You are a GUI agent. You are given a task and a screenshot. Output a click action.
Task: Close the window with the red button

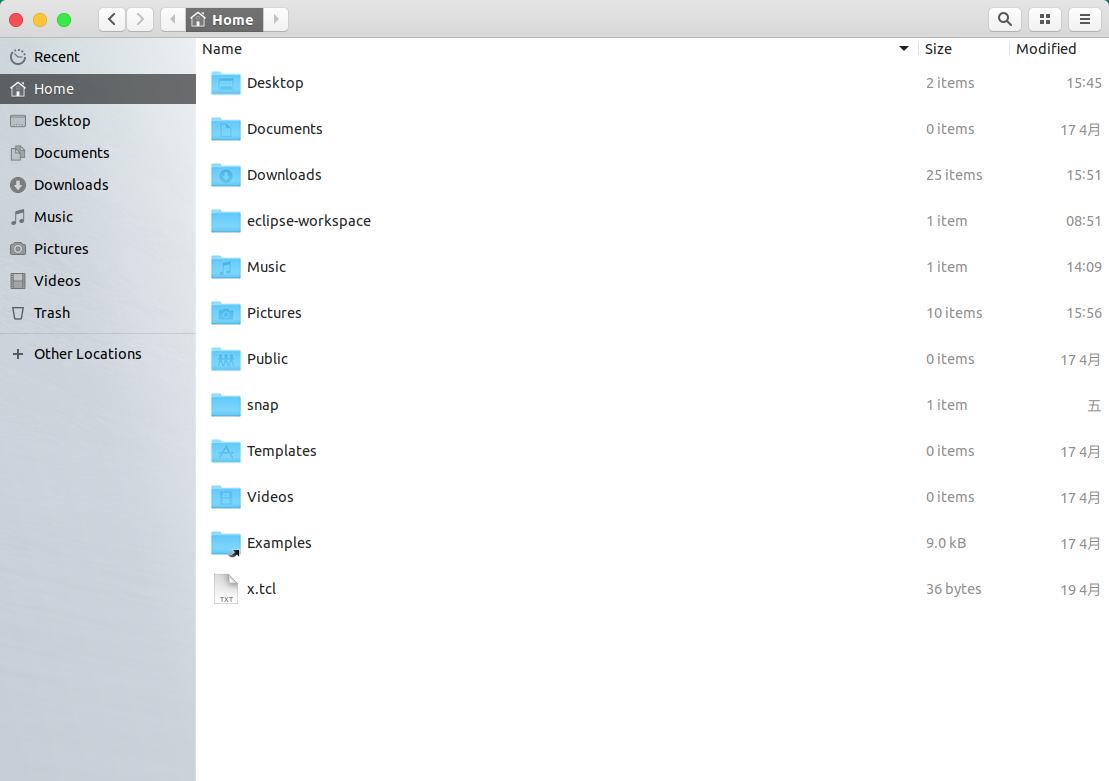[x=16, y=20]
